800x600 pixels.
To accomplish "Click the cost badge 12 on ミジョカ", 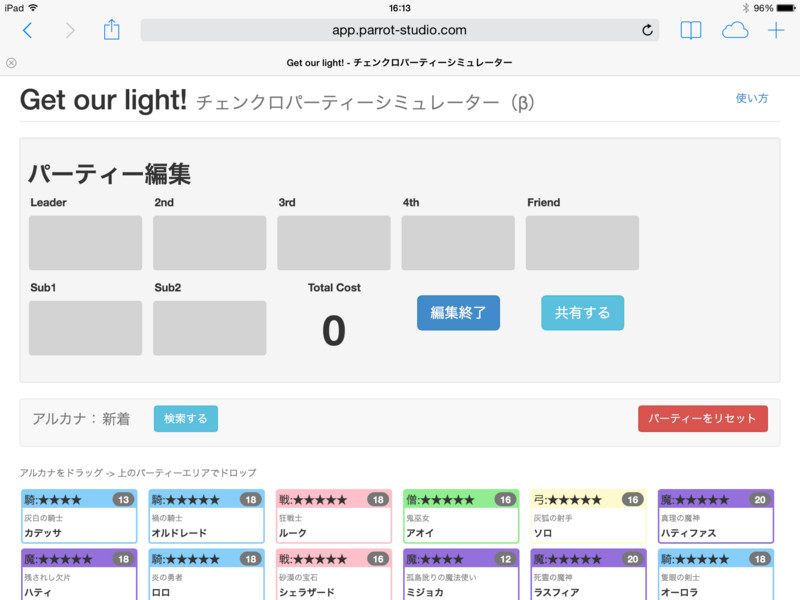I will 506,559.
